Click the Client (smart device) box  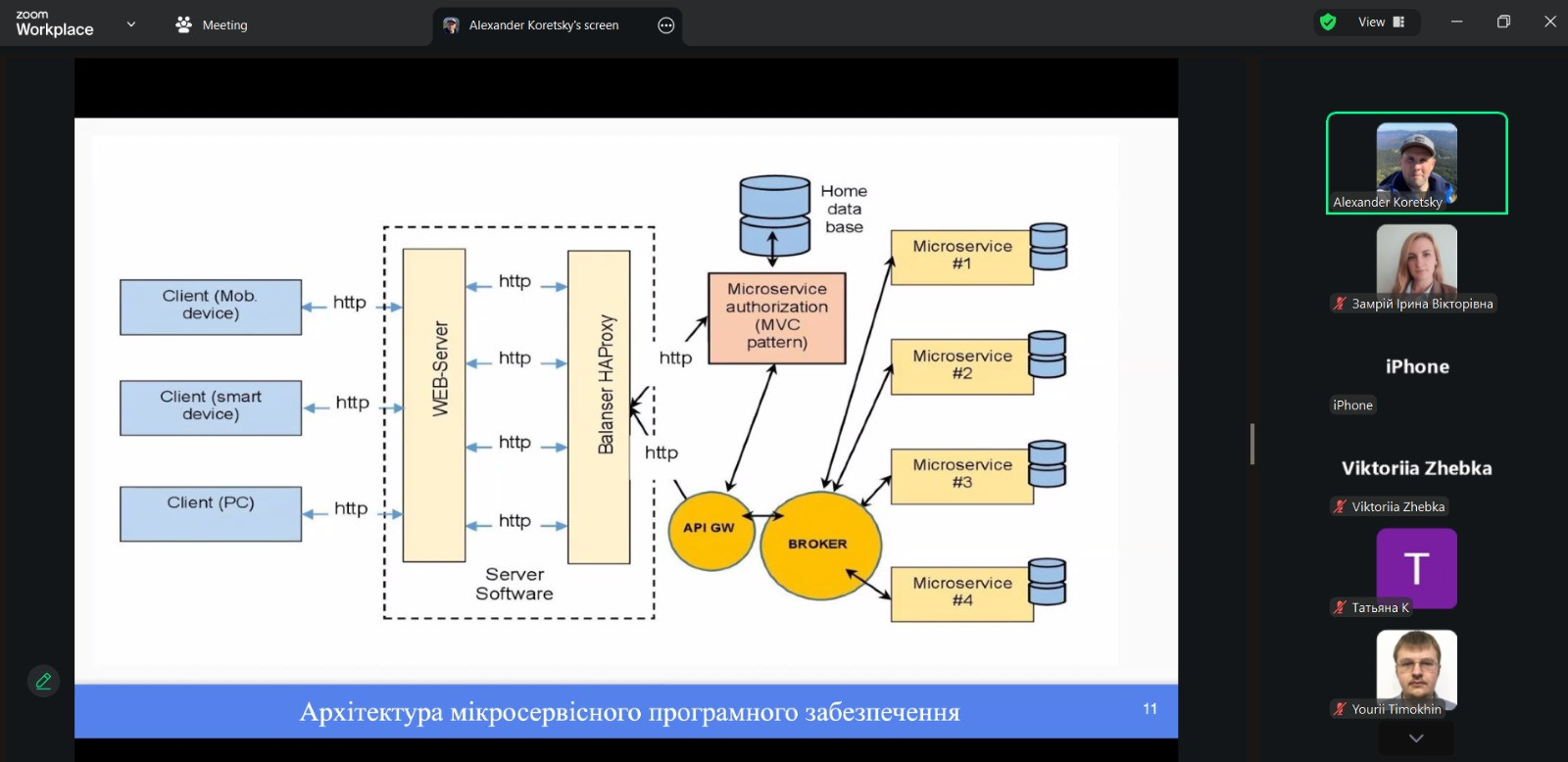tap(211, 407)
